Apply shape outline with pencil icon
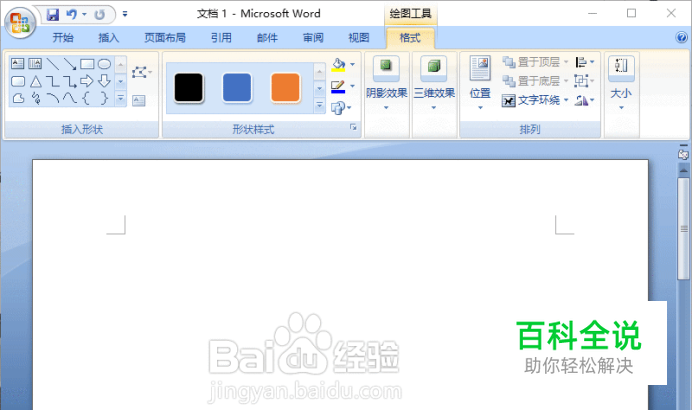This screenshot has height=410, width=692. click(338, 86)
